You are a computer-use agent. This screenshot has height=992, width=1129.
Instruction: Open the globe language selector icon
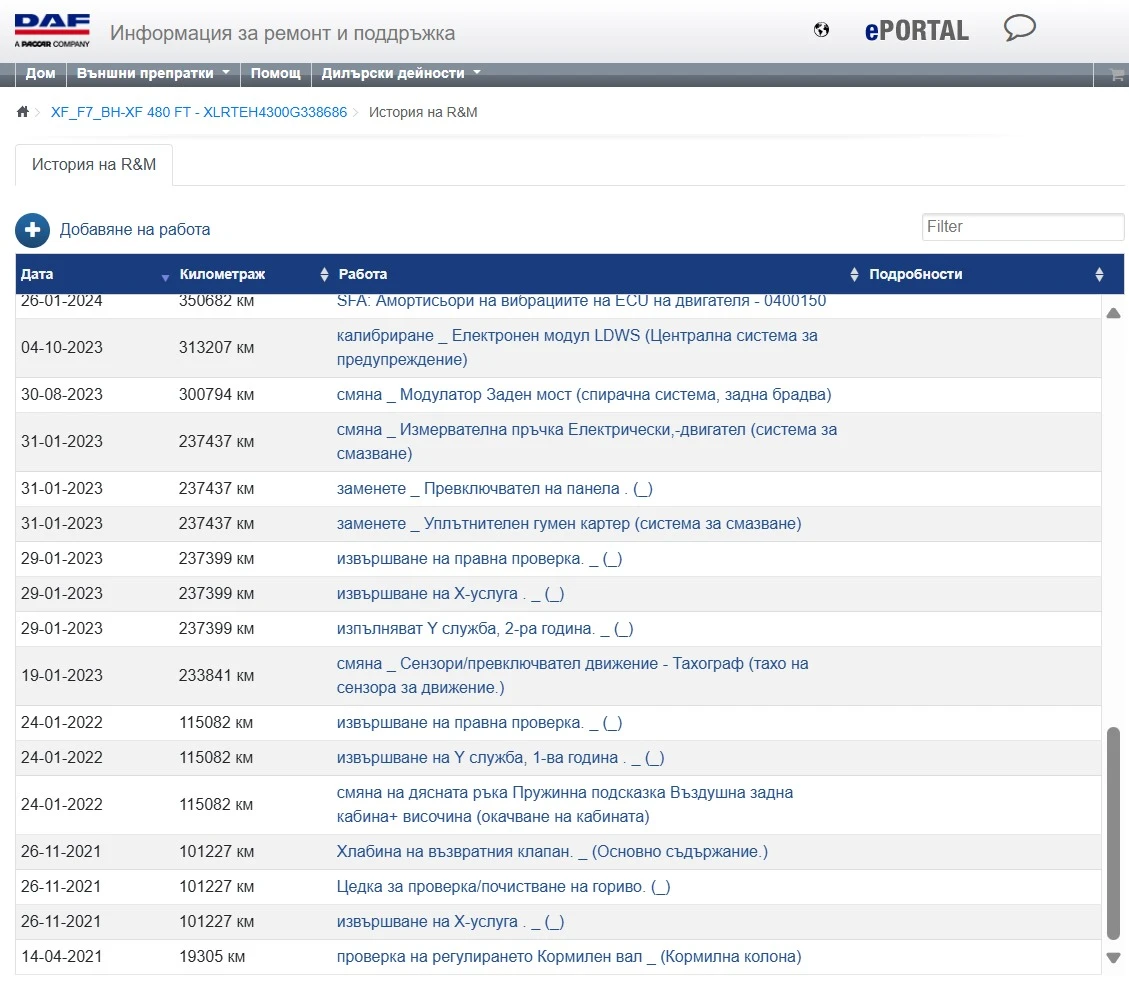click(821, 30)
